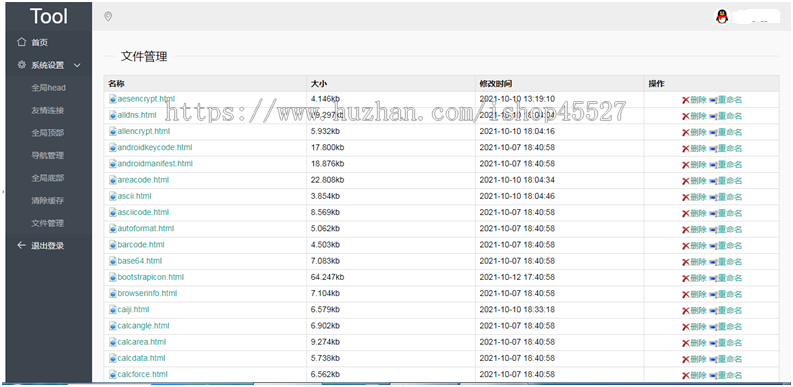The height and width of the screenshot is (387, 793).
Task: Open 全局底部 in sidebar
Action: (48, 178)
